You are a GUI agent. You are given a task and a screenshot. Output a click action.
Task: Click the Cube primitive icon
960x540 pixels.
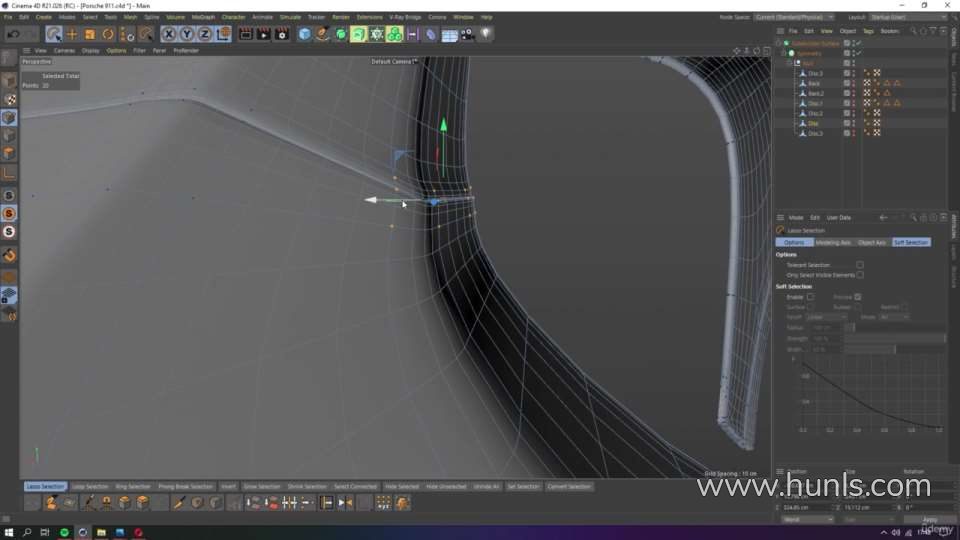(x=304, y=34)
